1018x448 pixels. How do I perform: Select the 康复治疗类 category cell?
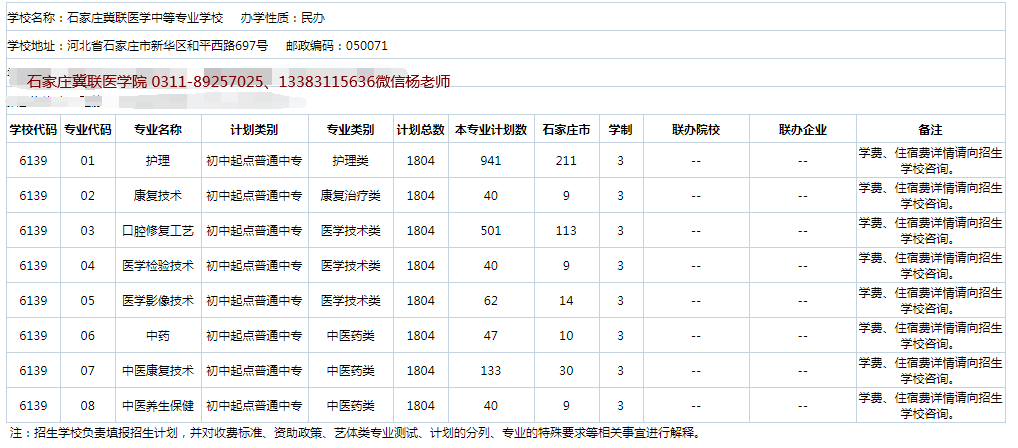[x=350, y=196]
